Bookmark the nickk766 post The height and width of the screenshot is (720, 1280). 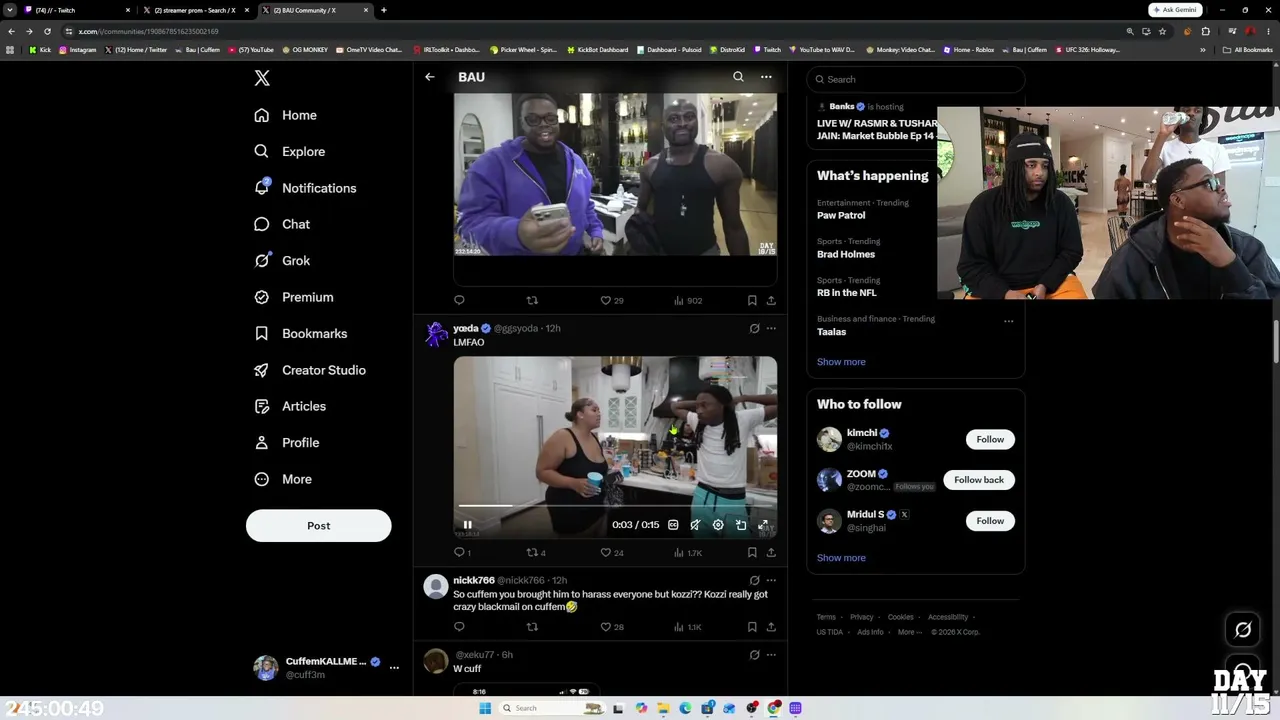point(752,627)
